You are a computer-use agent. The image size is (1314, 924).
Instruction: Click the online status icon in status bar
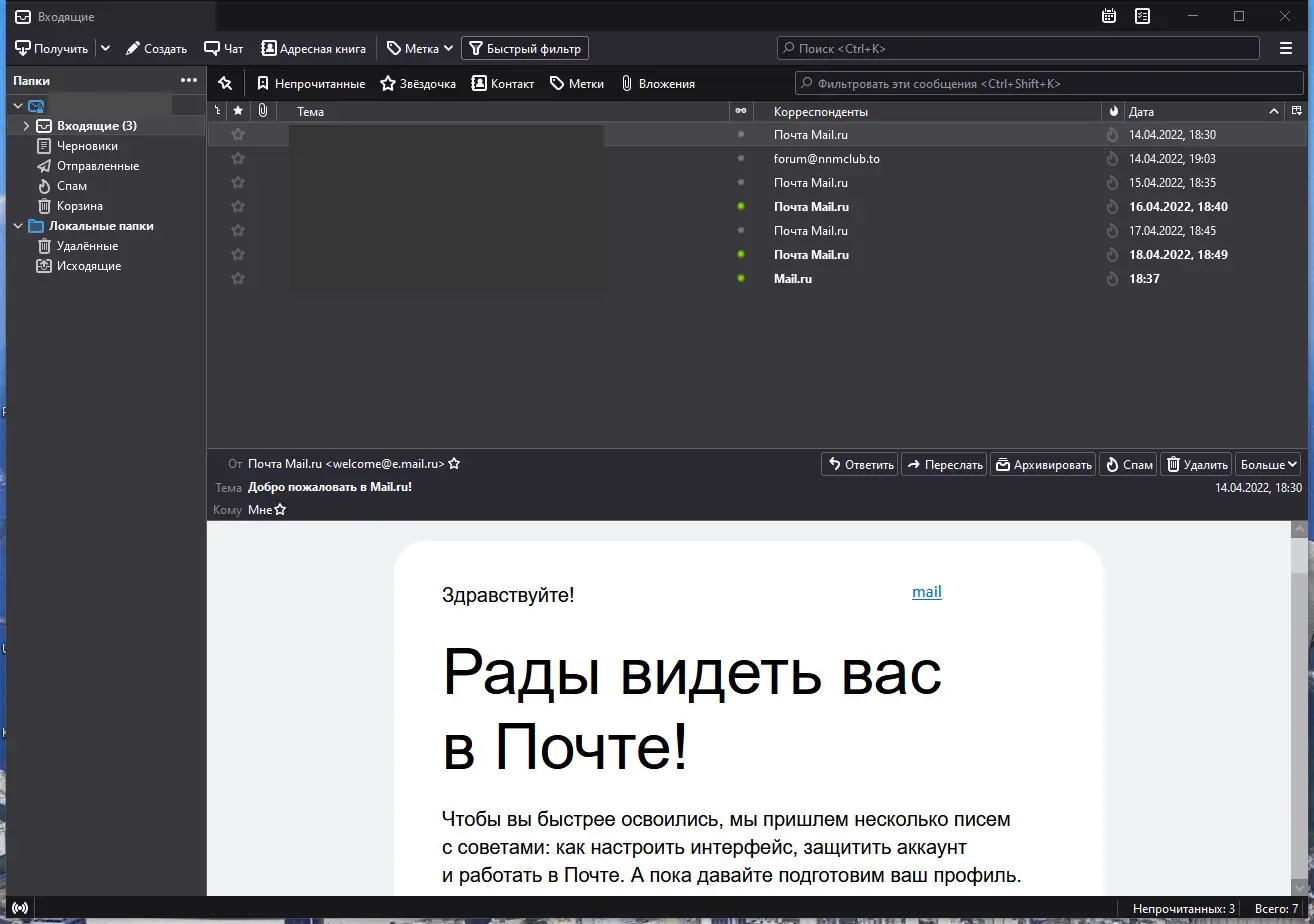[x=20, y=908]
